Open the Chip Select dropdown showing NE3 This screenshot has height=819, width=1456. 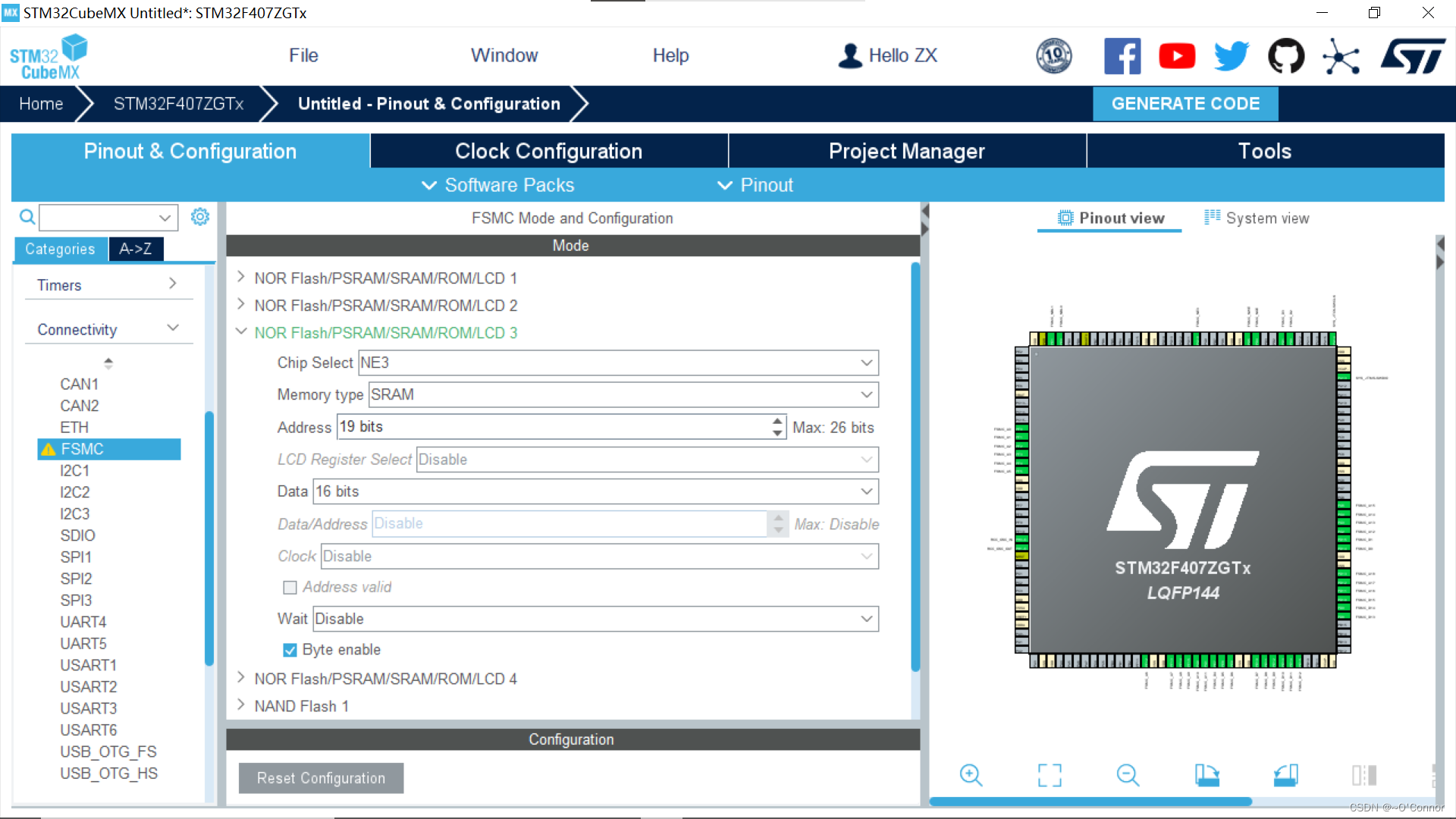866,362
